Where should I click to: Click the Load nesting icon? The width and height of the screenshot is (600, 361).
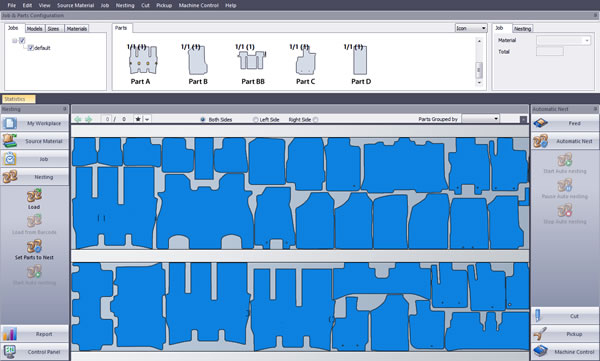point(34,196)
